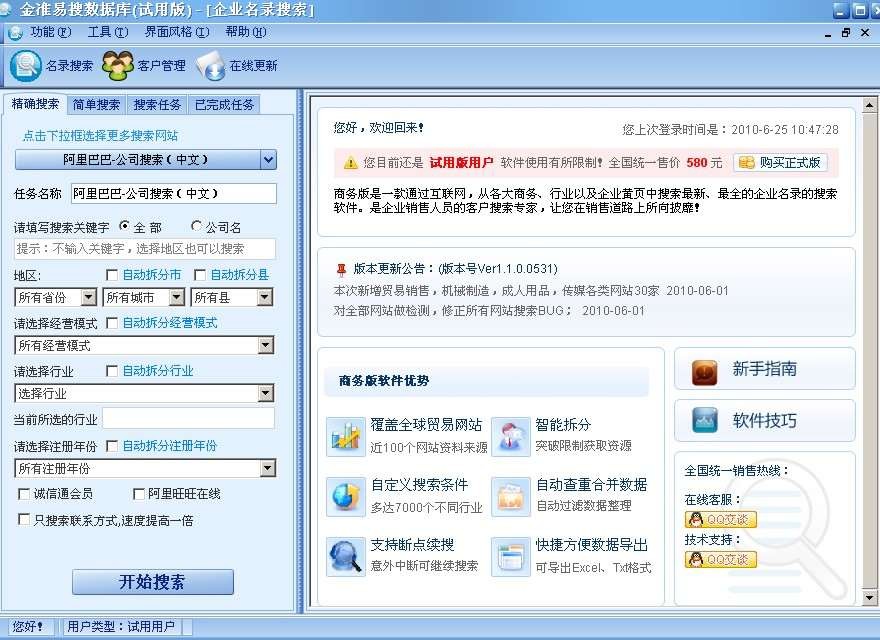
Task: Open 帮助(H) menu
Action: click(246, 32)
